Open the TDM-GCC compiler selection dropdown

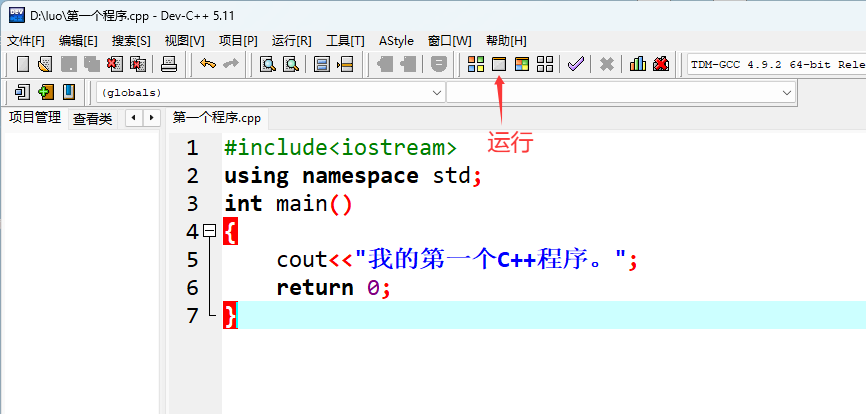pos(775,65)
